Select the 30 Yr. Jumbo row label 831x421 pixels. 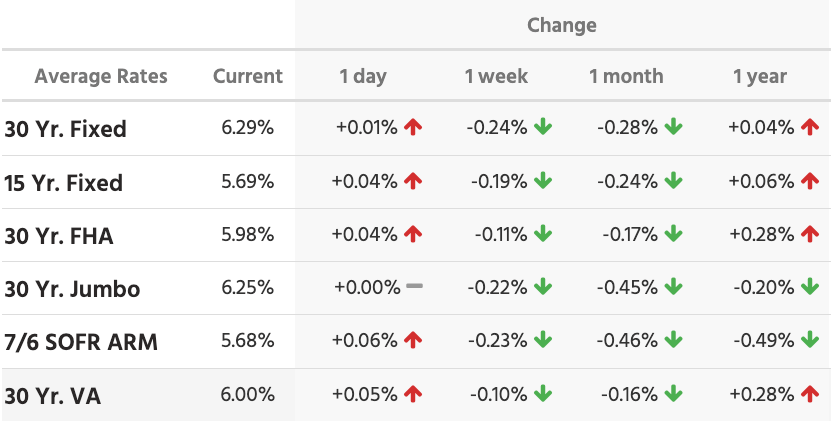(x=72, y=289)
